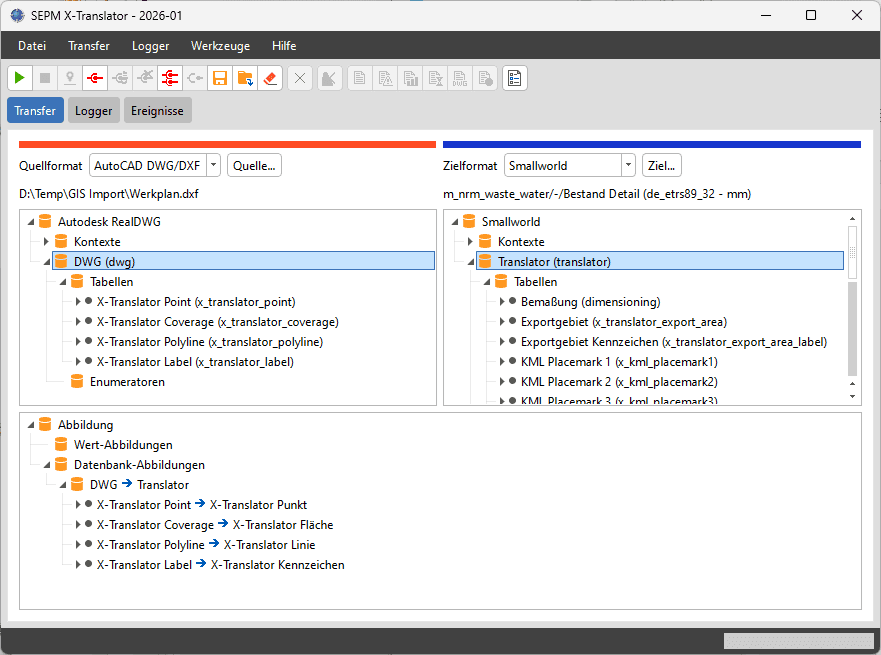Expand X-Translator Point (x_translator_point) table
The image size is (881, 655).
tap(78, 302)
